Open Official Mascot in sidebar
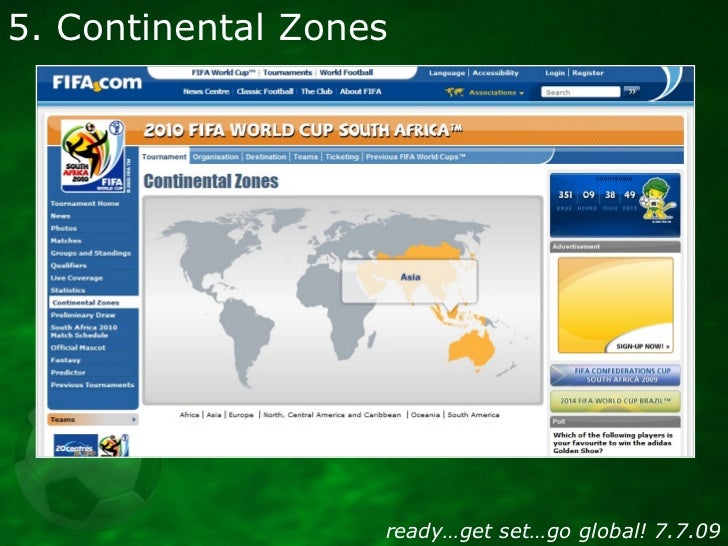The width and height of the screenshot is (728, 546). coord(78,347)
